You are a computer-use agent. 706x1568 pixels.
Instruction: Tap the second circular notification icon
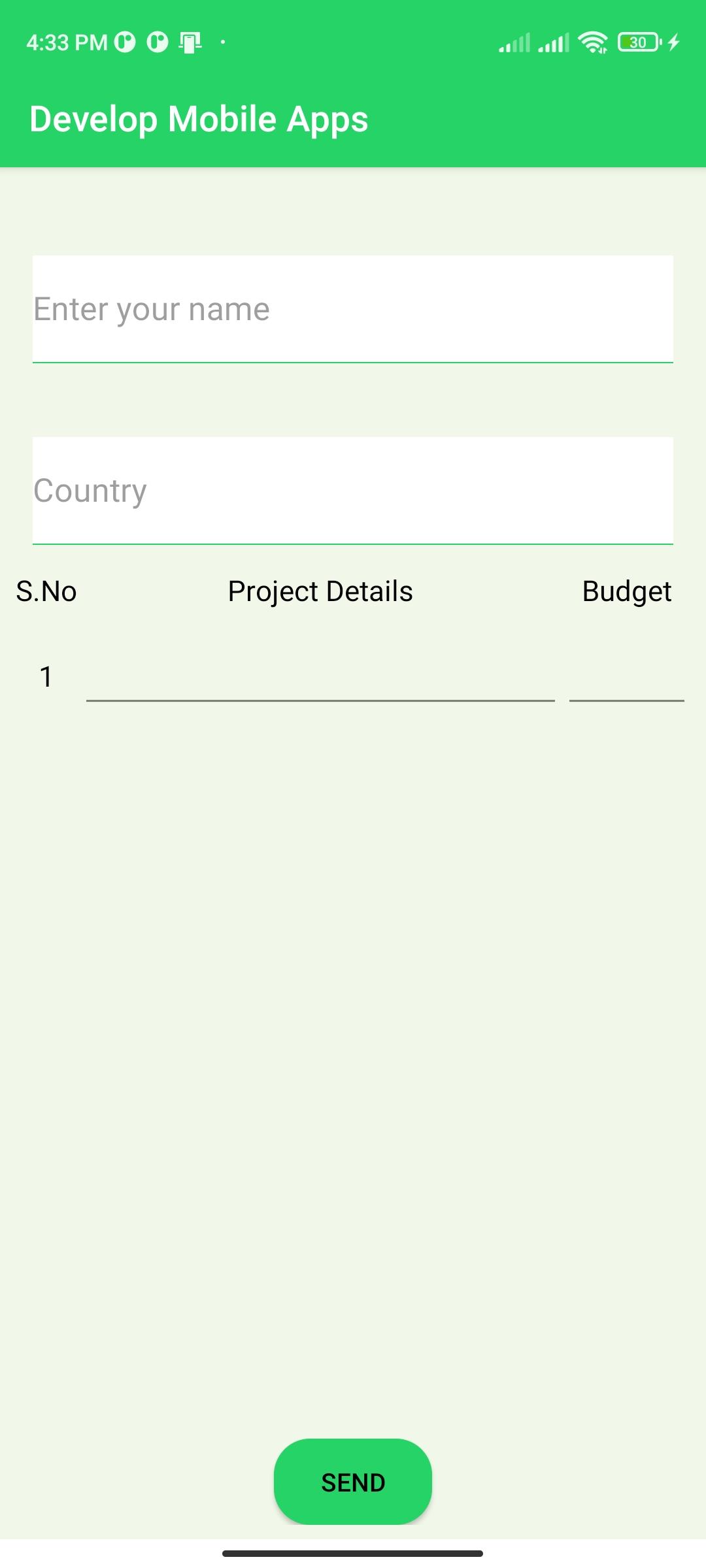coord(158,42)
